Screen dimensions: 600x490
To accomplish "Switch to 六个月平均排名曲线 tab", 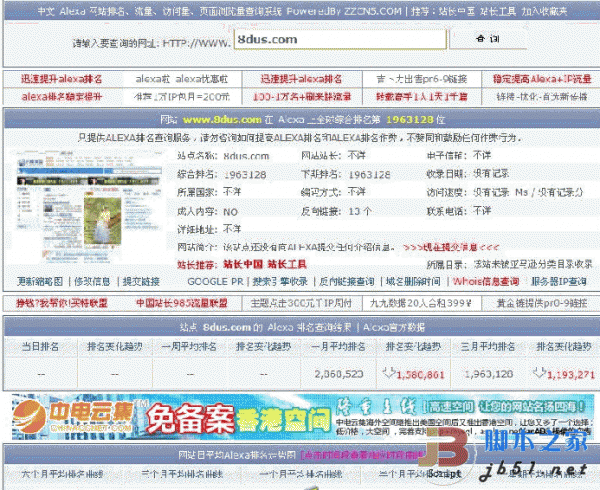I will coord(63,474).
